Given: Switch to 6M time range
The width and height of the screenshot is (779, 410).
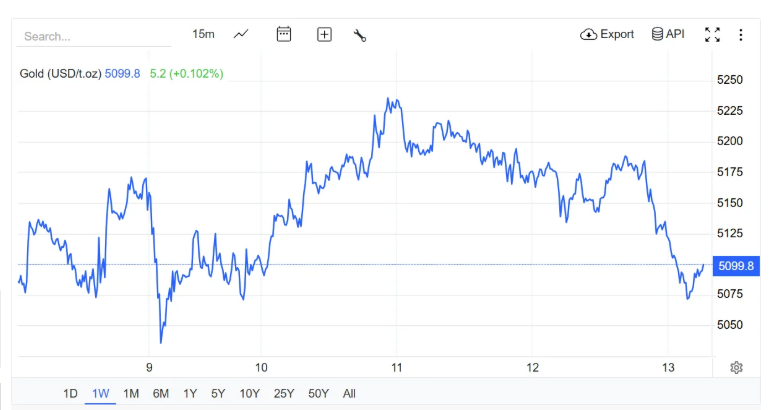Looking at the screenshot, I should tap(161, 393).
